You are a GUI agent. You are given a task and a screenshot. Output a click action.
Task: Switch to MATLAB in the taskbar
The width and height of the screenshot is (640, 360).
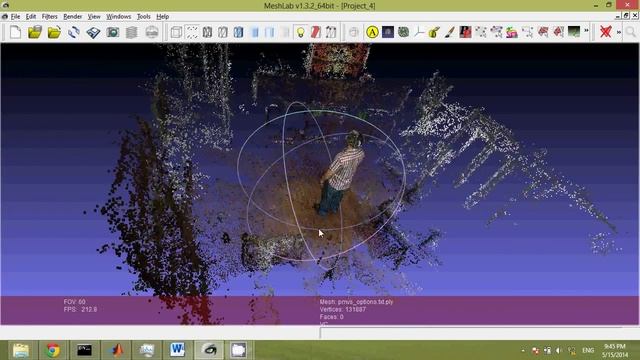coord(117,350)
